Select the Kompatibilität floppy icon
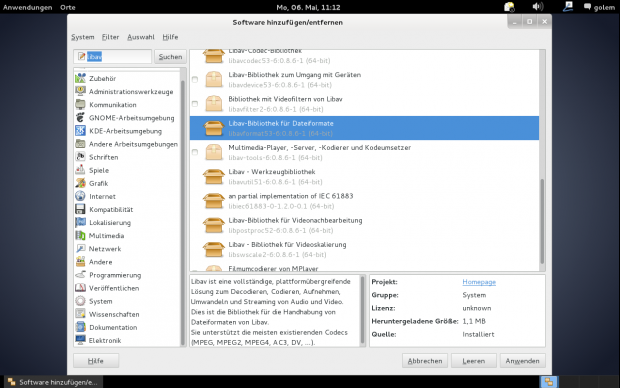This screenshot has height=388, width=620. pos(80,209)
